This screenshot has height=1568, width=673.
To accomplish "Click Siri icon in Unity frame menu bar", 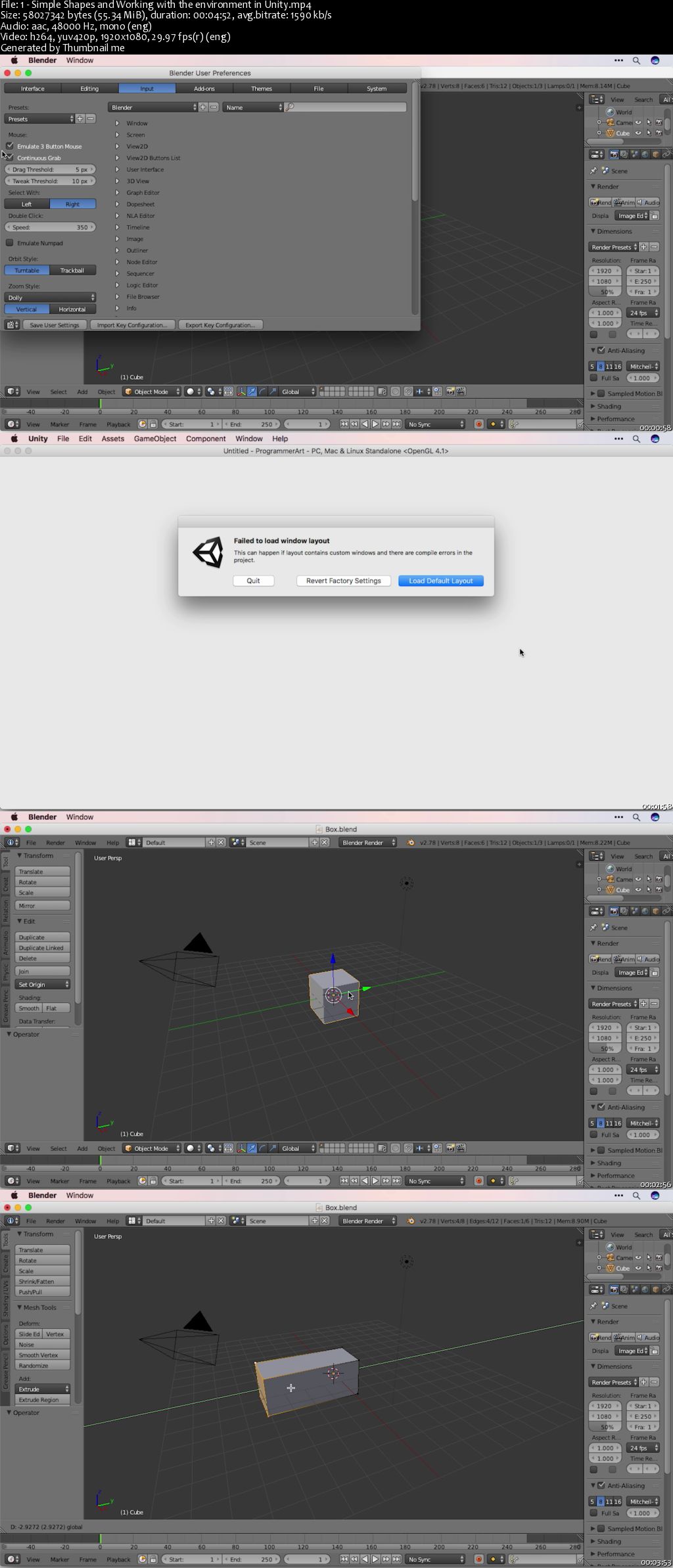I will tap(655, 439).
